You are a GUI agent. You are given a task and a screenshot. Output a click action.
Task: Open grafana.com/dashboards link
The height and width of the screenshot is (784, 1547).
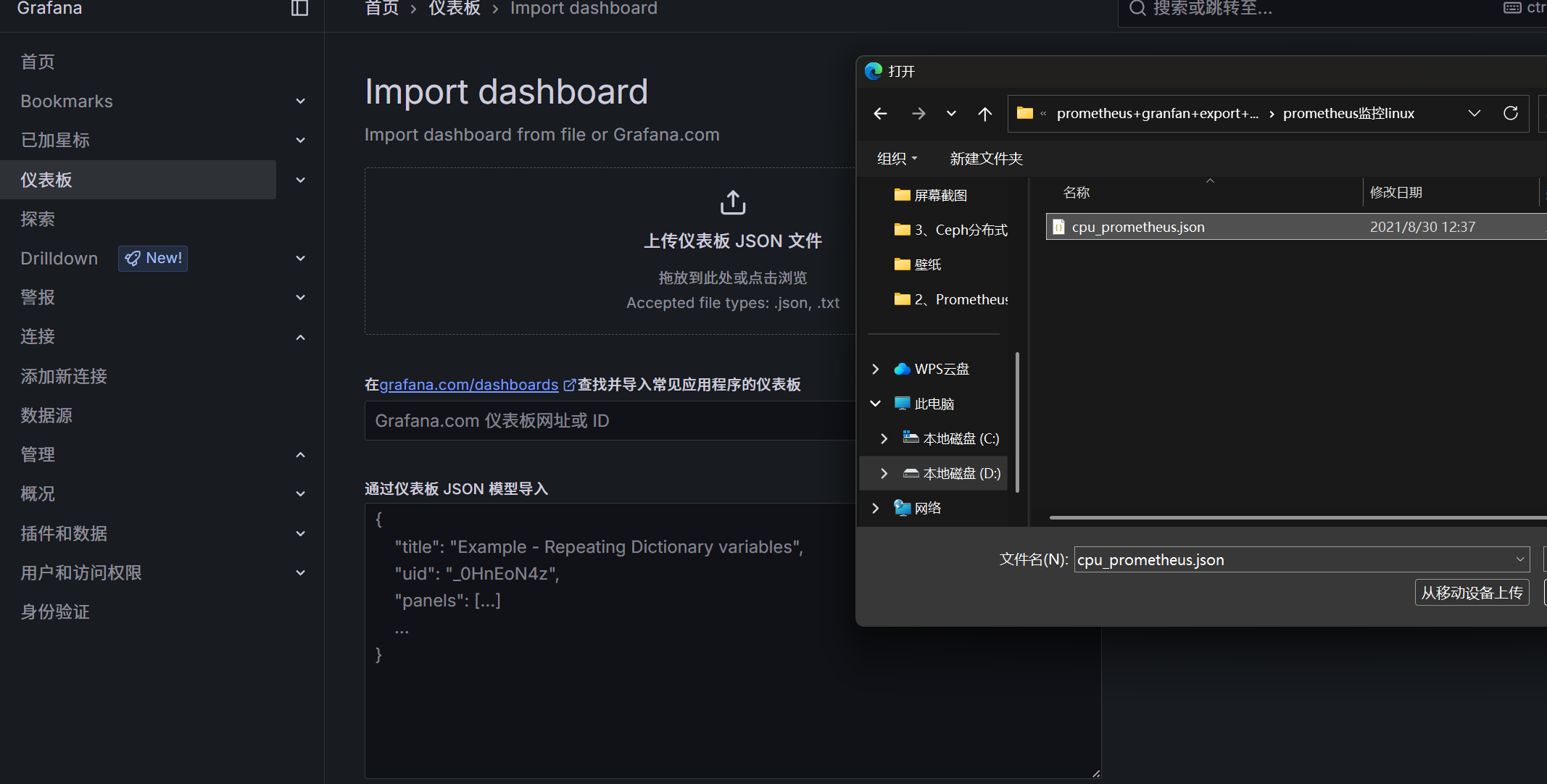tap(469, 385)
